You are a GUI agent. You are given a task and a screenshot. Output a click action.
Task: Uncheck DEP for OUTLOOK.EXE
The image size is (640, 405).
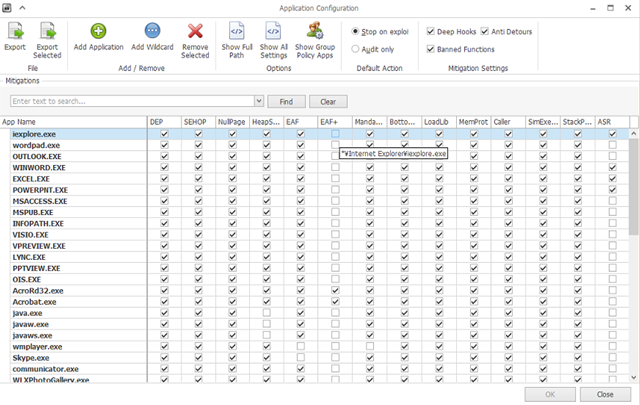pos(164,156)
